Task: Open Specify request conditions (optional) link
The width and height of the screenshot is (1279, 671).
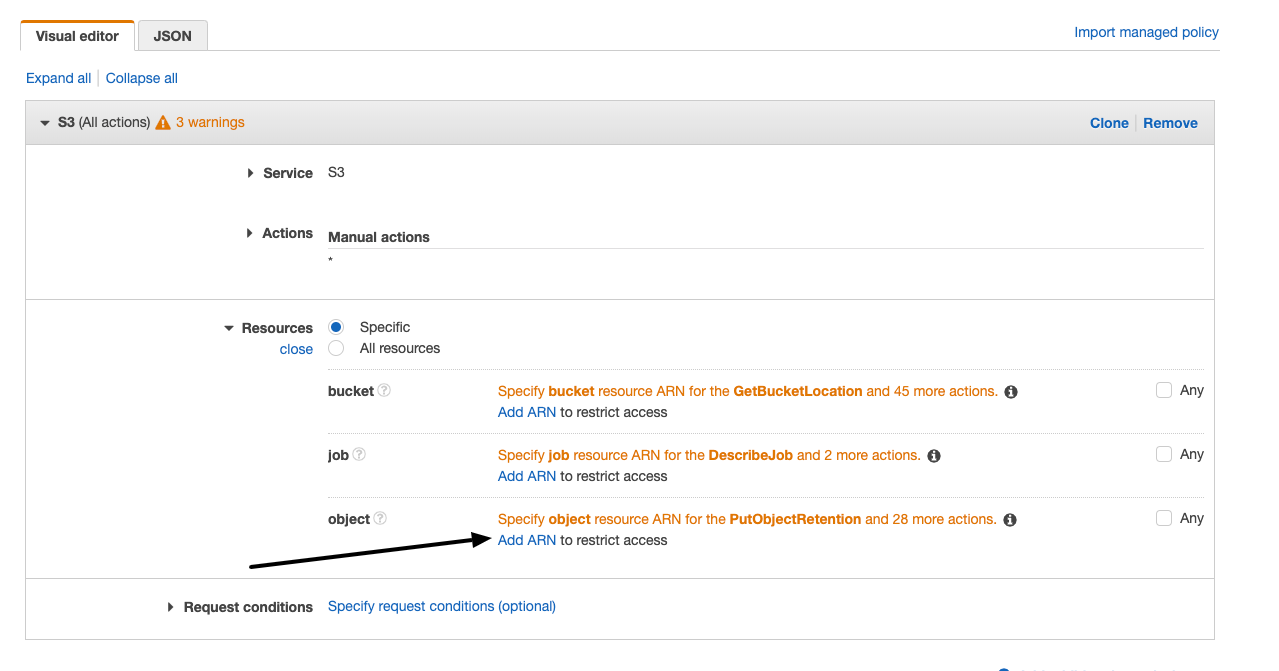Action: [442, 606]
